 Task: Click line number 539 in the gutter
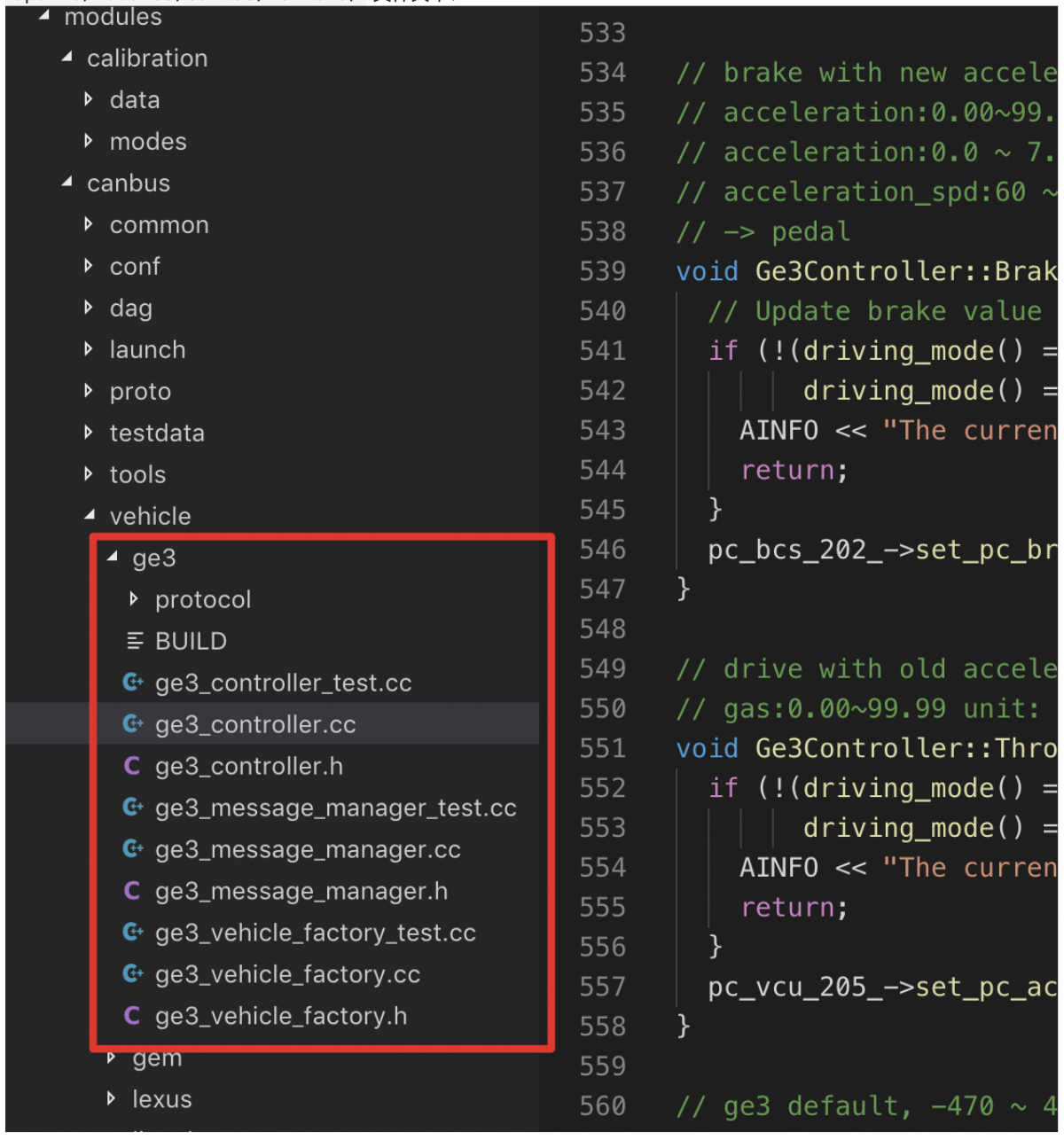point(602,271)
